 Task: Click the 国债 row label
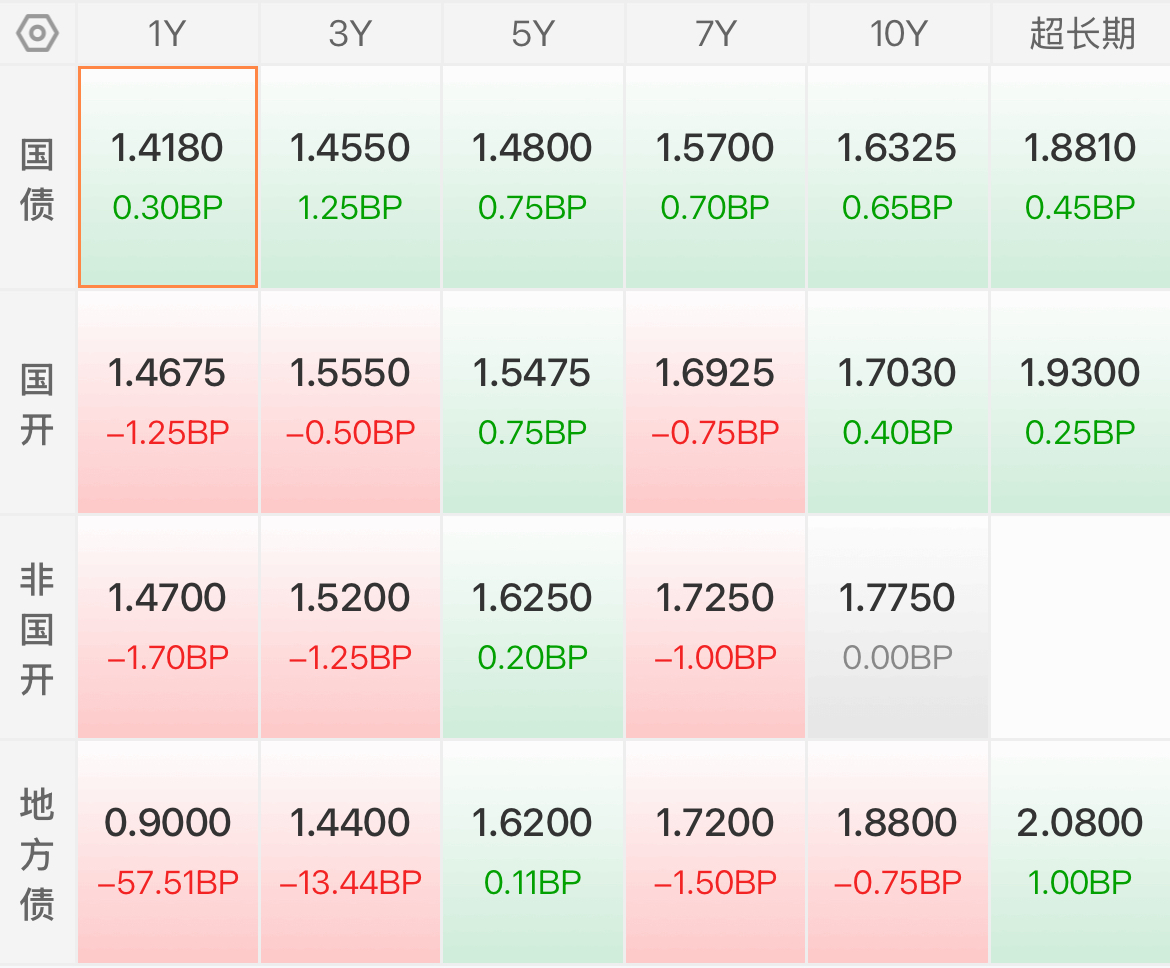[37, 178]
